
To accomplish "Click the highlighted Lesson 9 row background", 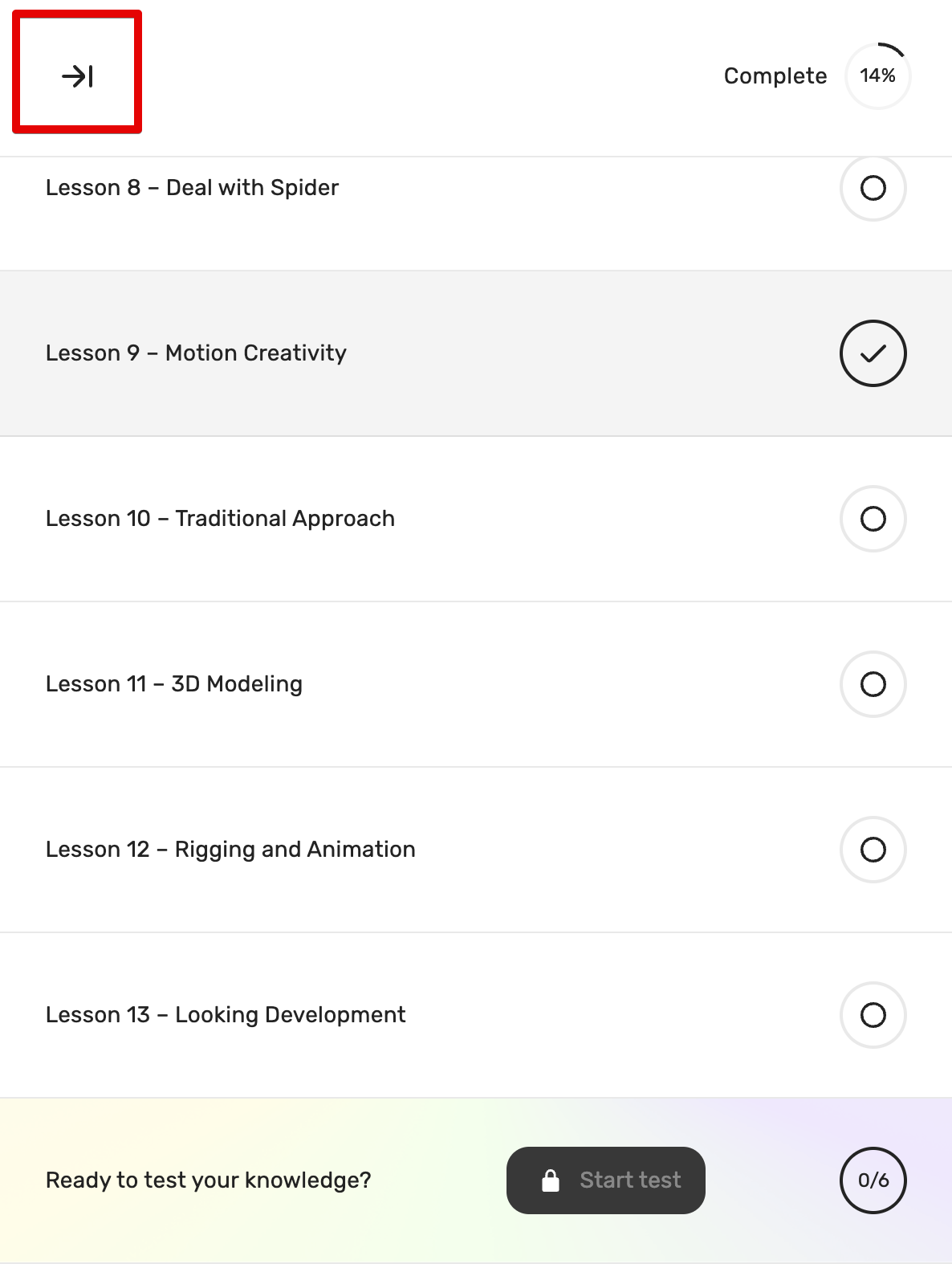I will tap(476, 353).
